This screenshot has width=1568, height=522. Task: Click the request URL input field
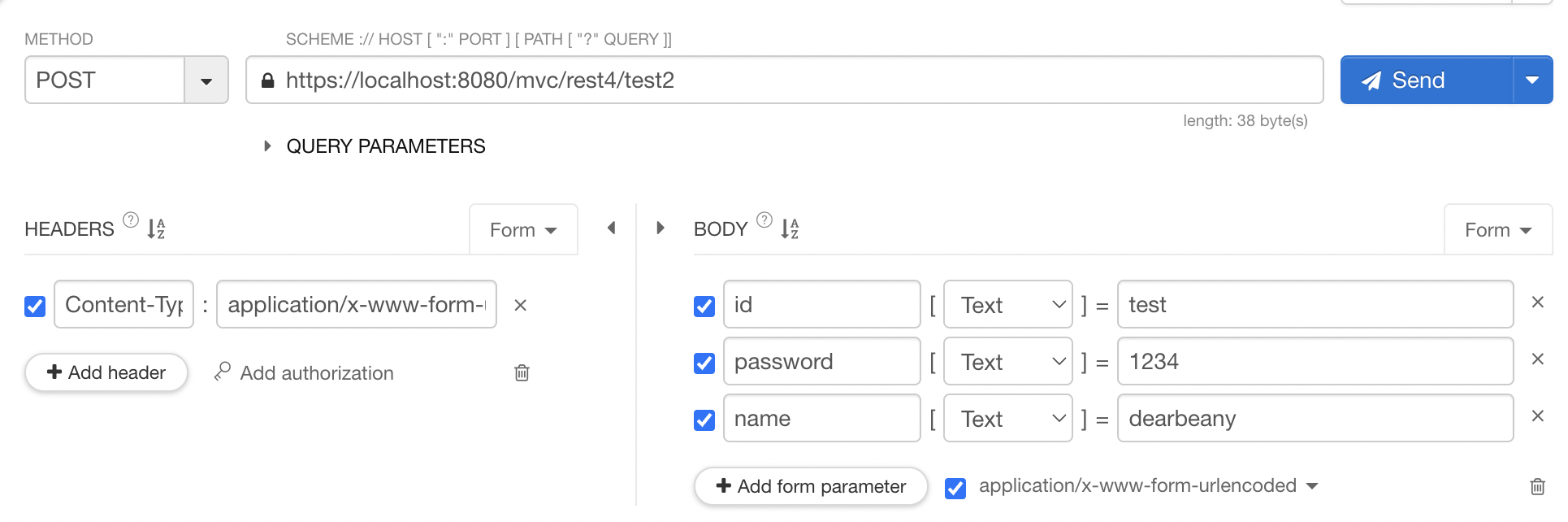796,80
